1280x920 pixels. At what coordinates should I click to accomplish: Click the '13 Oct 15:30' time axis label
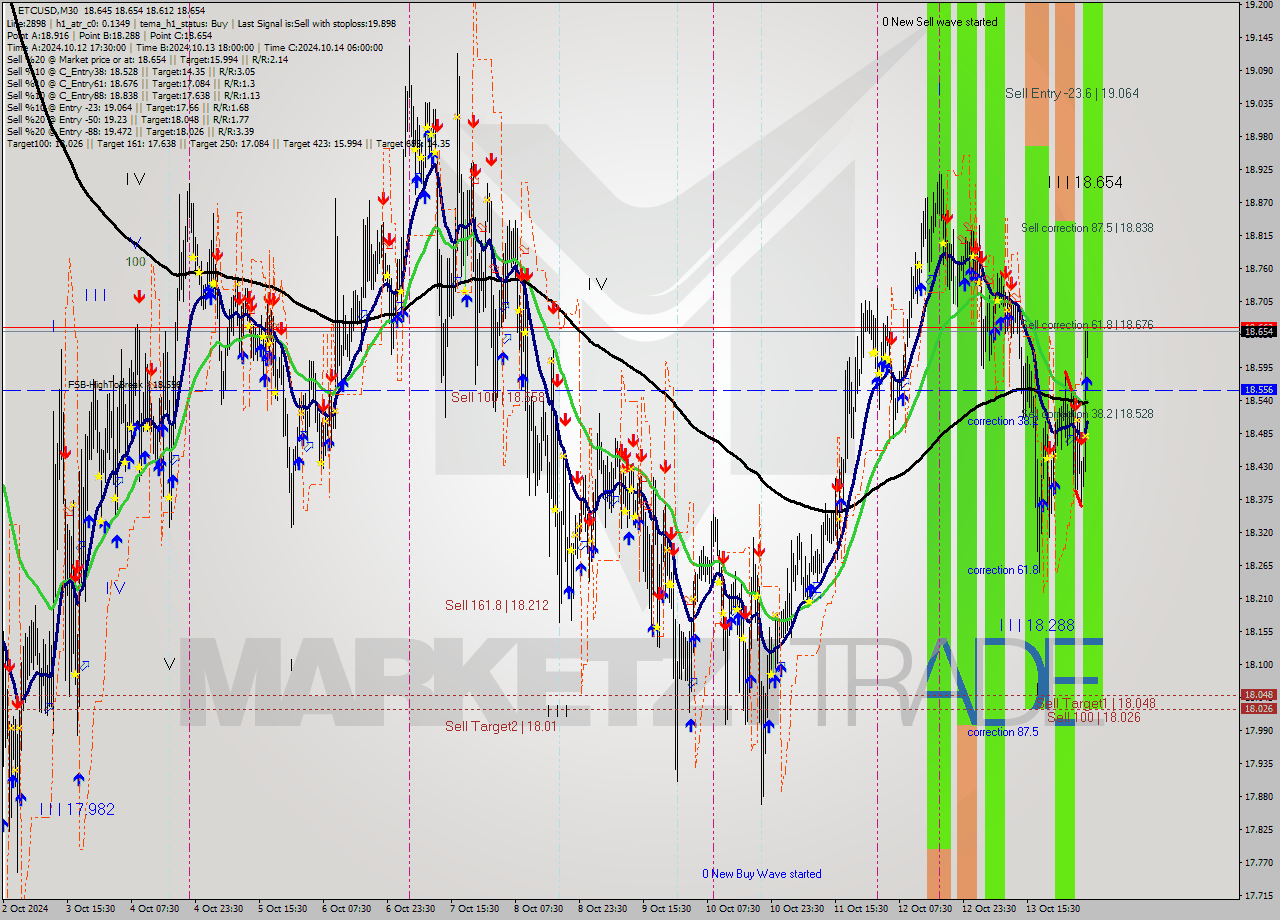pyautogui.click(x=1051, y=909)
